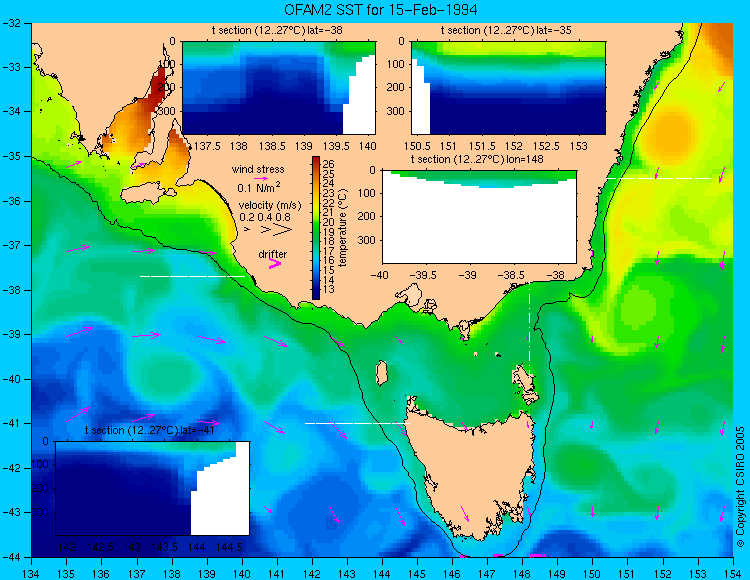The width and height of the screenshot is (750, 580).
Task: Click the '© Copyright CSIRO 2005' notice
Action: [x=740, y=487]
